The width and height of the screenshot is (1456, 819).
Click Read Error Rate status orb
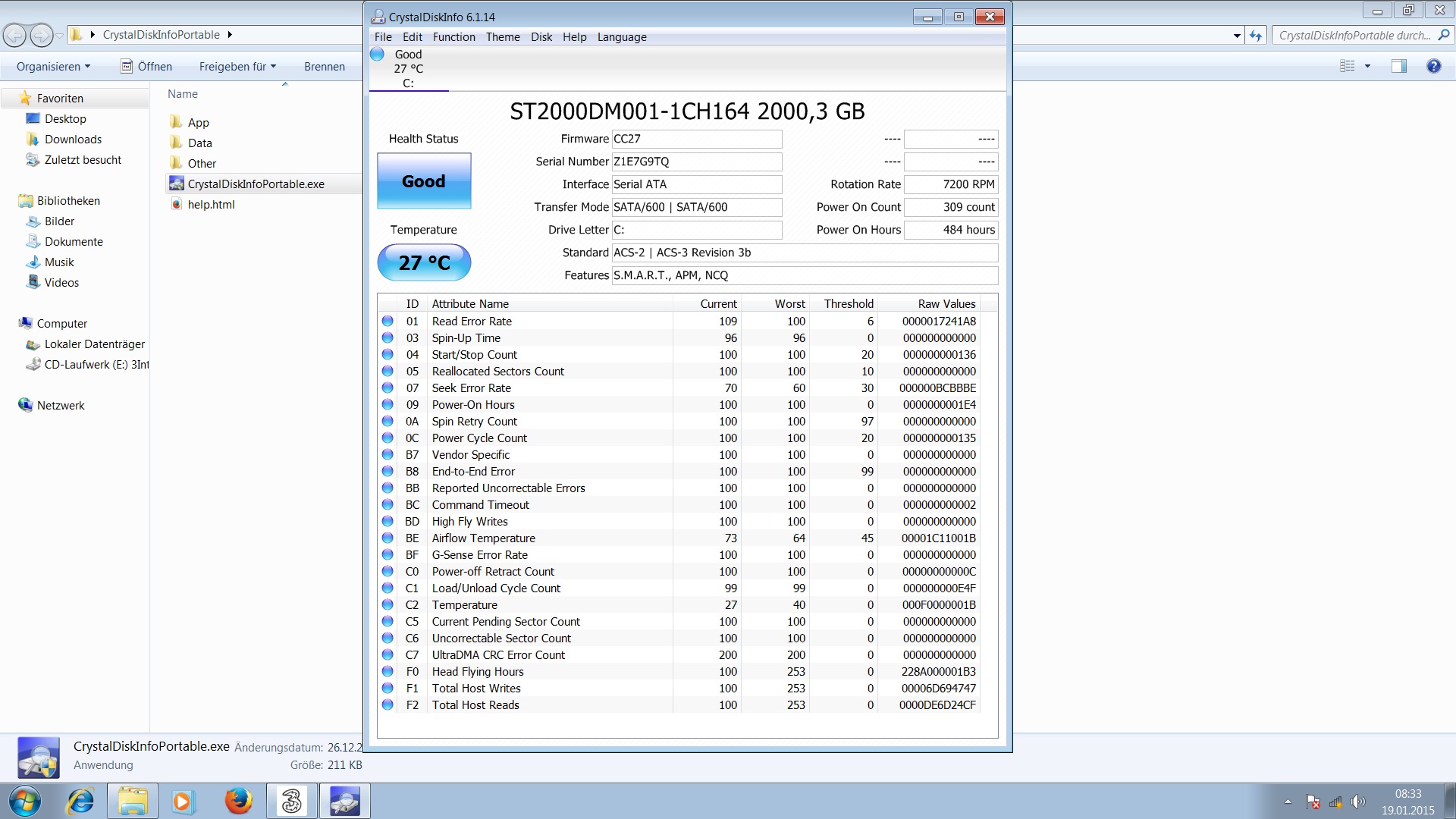388,322
